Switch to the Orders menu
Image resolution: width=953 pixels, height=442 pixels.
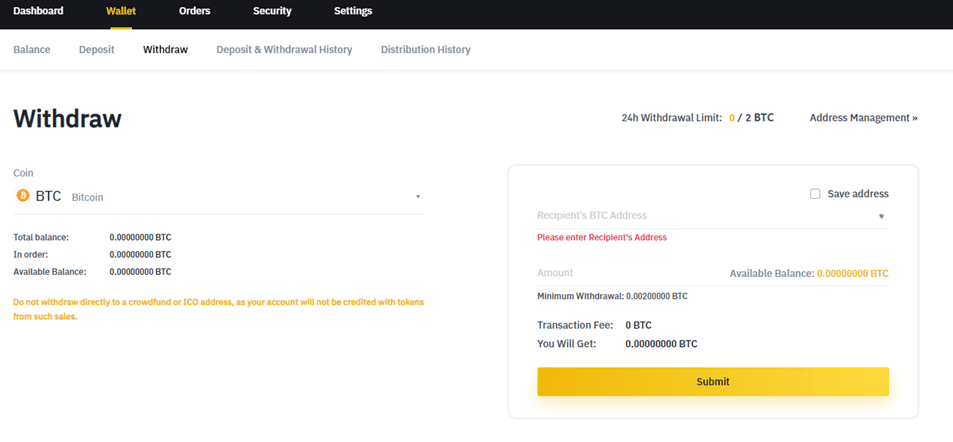pyautogui.click(x=194, y=11)
